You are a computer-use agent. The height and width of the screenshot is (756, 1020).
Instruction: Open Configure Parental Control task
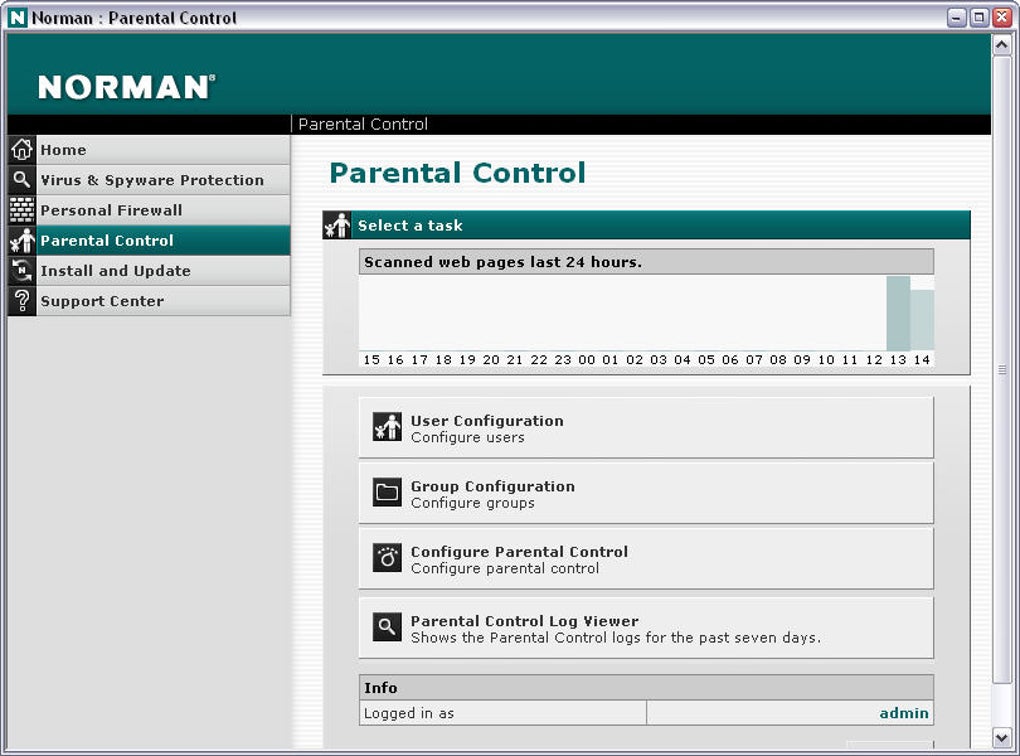646,558
